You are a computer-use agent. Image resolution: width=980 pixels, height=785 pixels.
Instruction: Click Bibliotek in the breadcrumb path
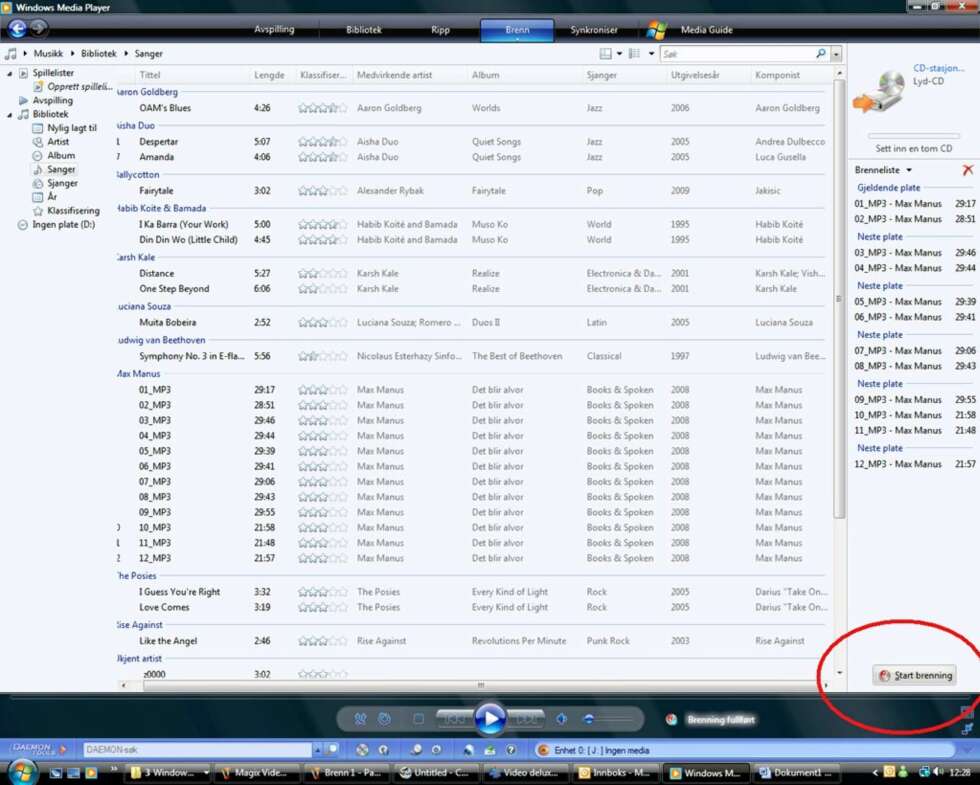(98, 54)
